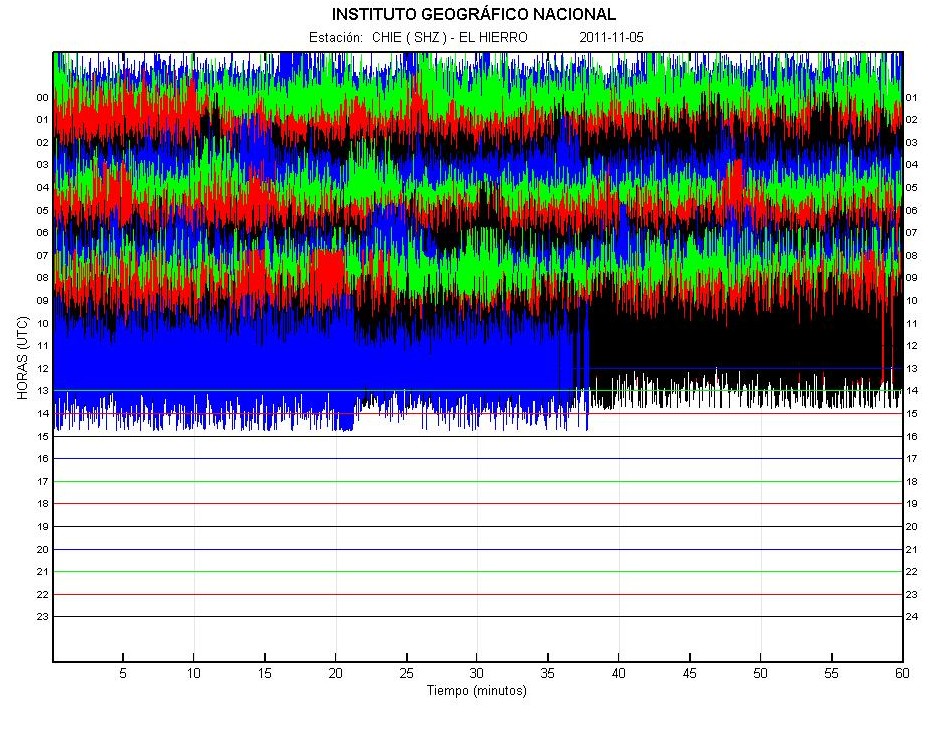Select the 60 minute tick label

[x=901, y=673]
